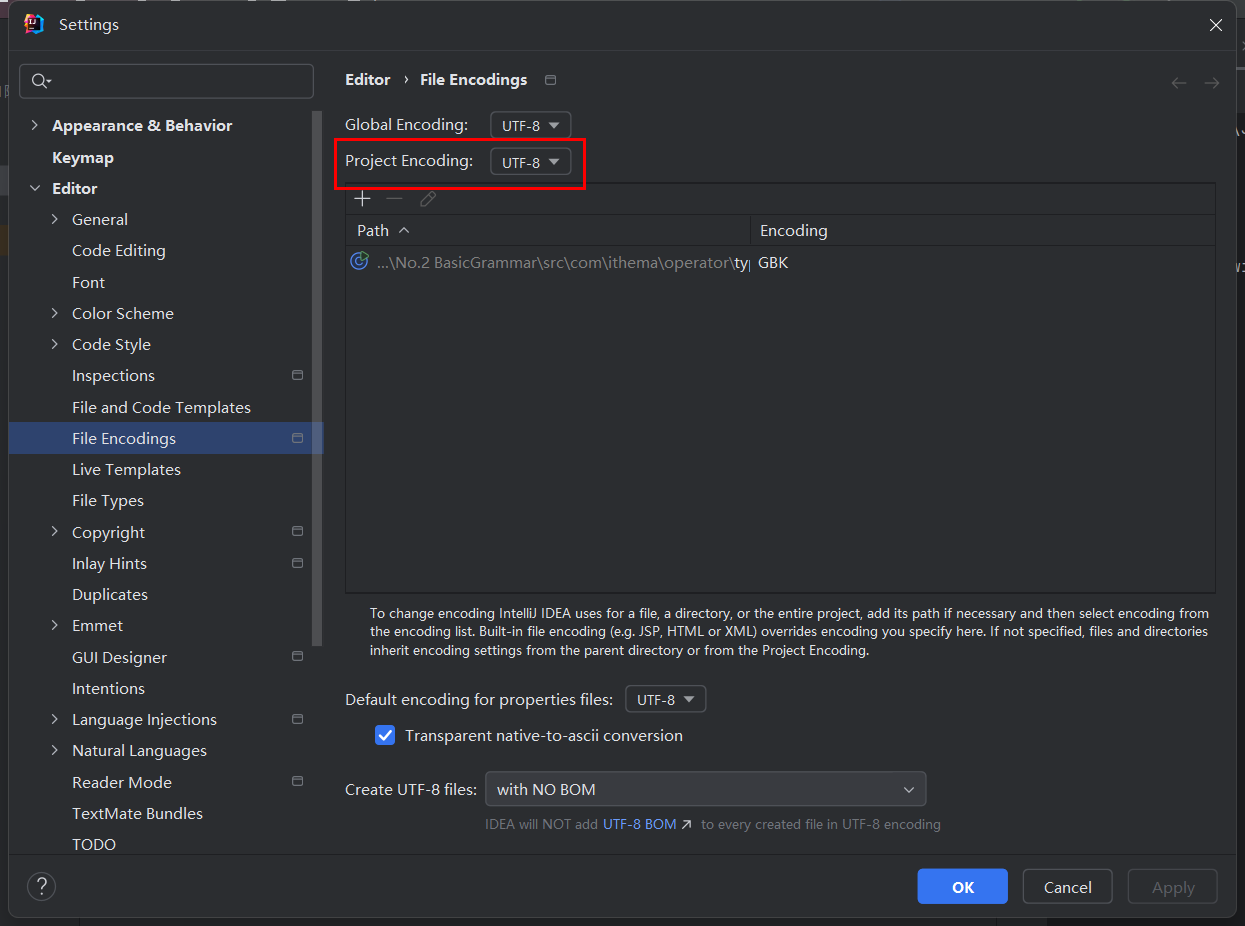Open the Live Templates settings page
This screenshot has width=1245, height=926.
coord(126,469)
